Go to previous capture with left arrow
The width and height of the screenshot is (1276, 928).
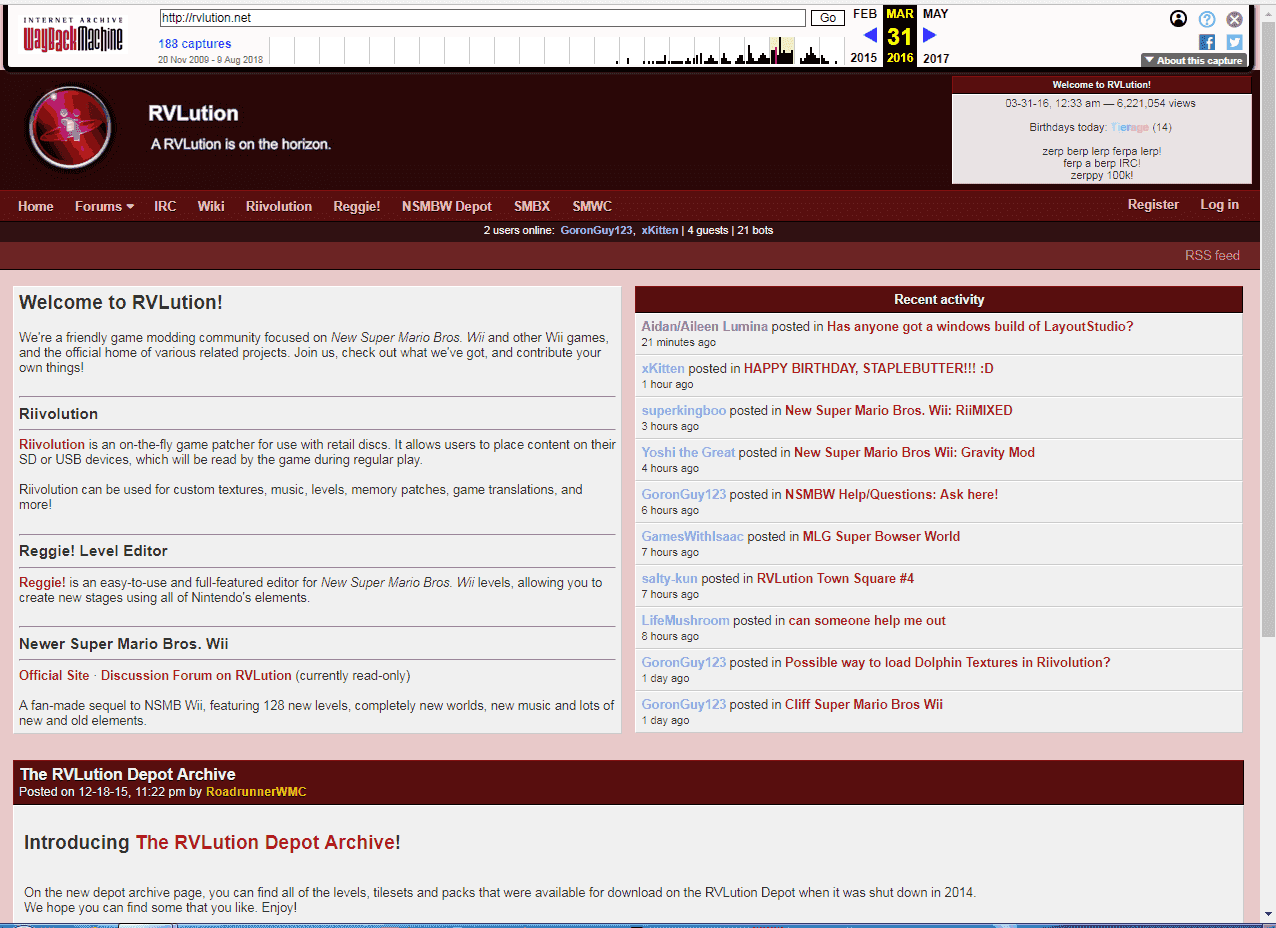click(x=870, y=35)
